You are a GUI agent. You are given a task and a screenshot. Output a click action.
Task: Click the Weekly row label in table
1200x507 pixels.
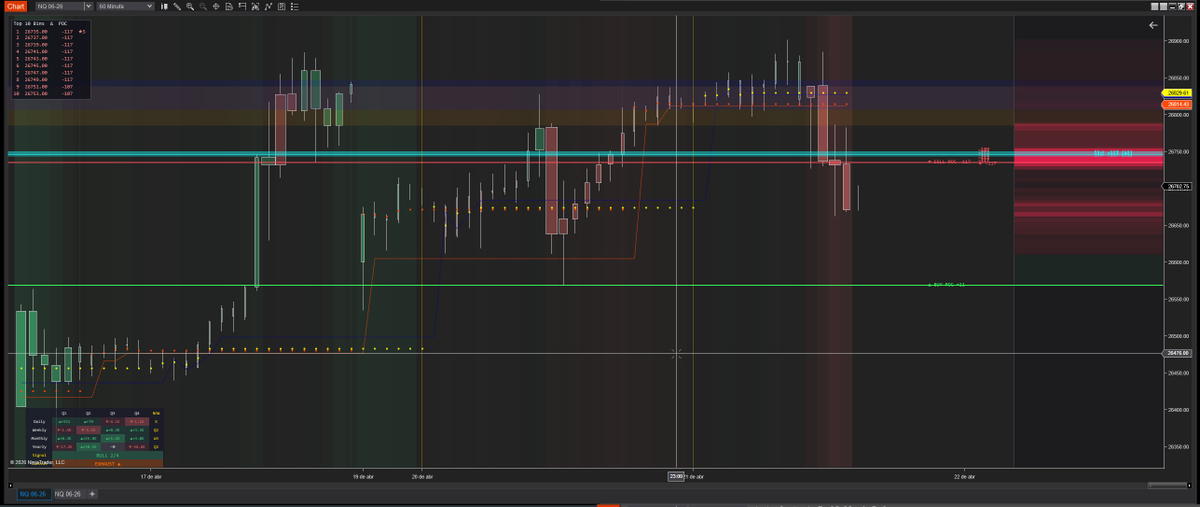(x=39, y=430)
